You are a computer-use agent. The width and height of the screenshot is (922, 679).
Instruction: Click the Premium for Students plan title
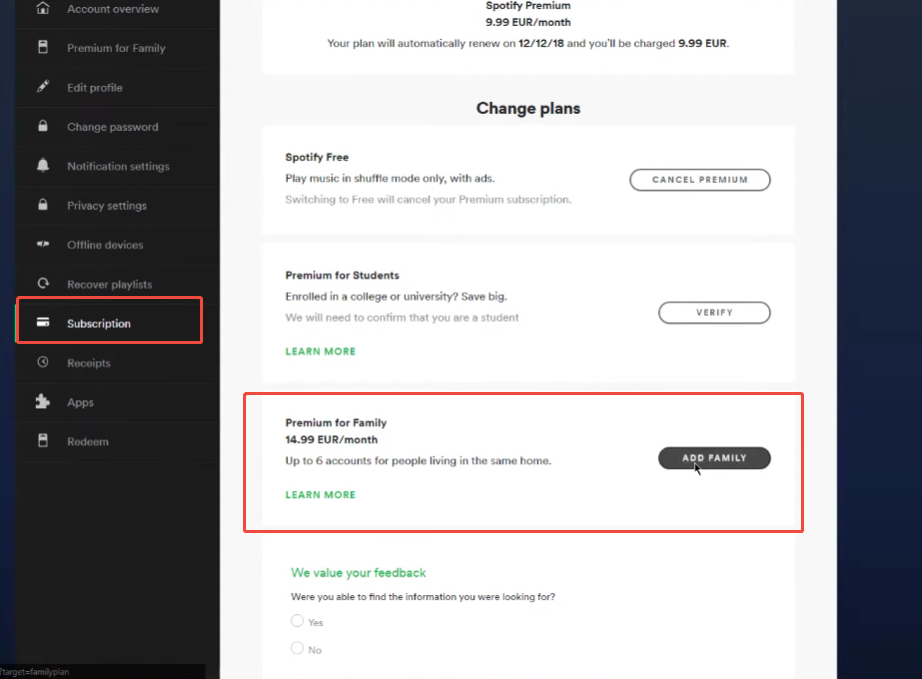[342, 275]
